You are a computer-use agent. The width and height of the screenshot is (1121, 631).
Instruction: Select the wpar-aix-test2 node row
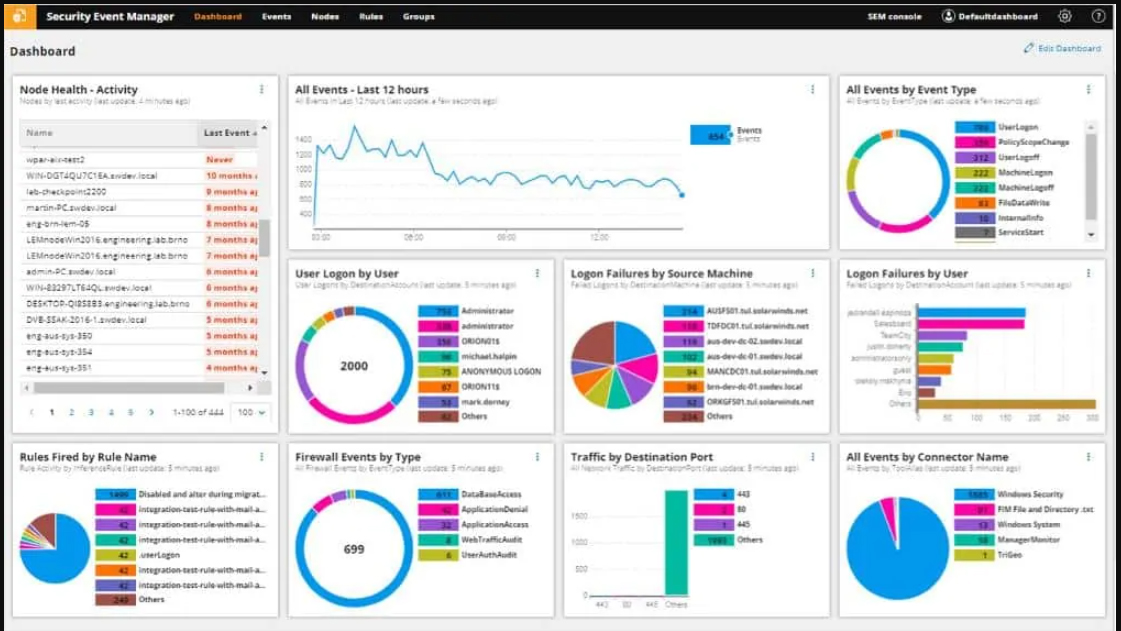[139, 159]
